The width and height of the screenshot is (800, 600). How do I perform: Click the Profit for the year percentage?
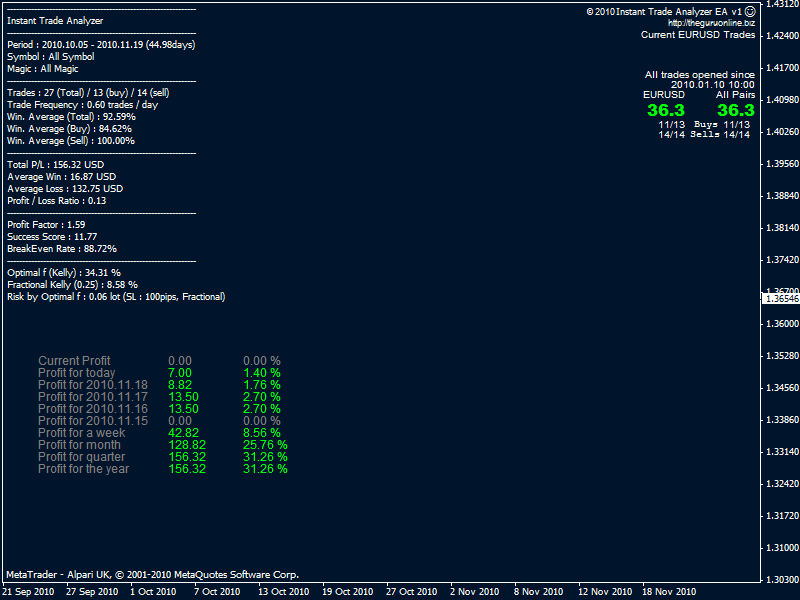[x=265, y=469]
